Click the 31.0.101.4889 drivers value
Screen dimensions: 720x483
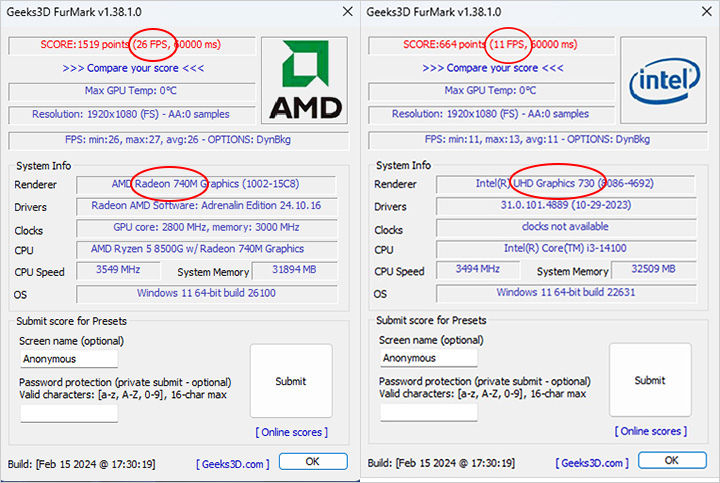(566, 205)
